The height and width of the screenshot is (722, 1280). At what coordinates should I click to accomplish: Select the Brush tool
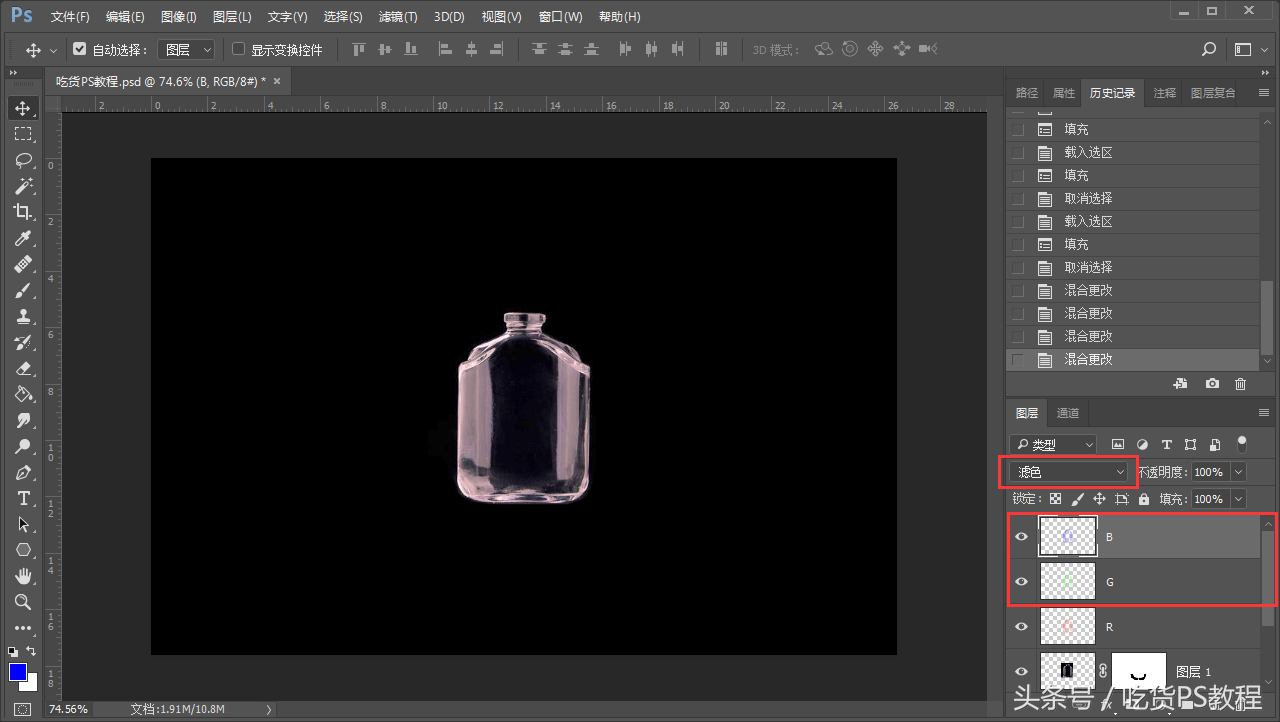click(23, 290)
